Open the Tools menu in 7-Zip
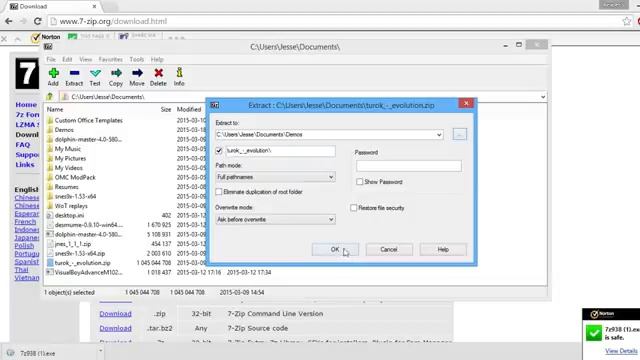The width and height of the screenshot is (640, 360). pyautogui.click(x=137, y=59)
